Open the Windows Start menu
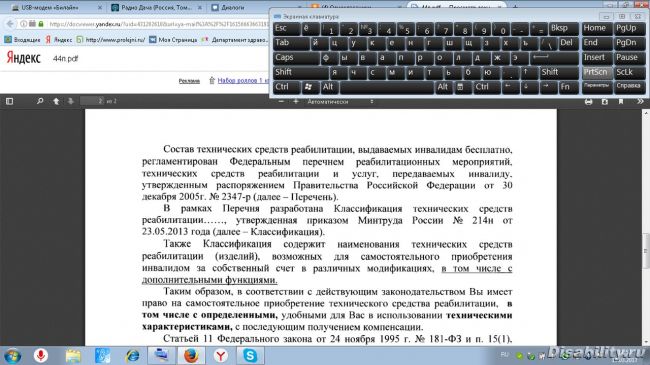Image resolution: width=650 pixels, height=365 pixels. (x=12, y=356)
